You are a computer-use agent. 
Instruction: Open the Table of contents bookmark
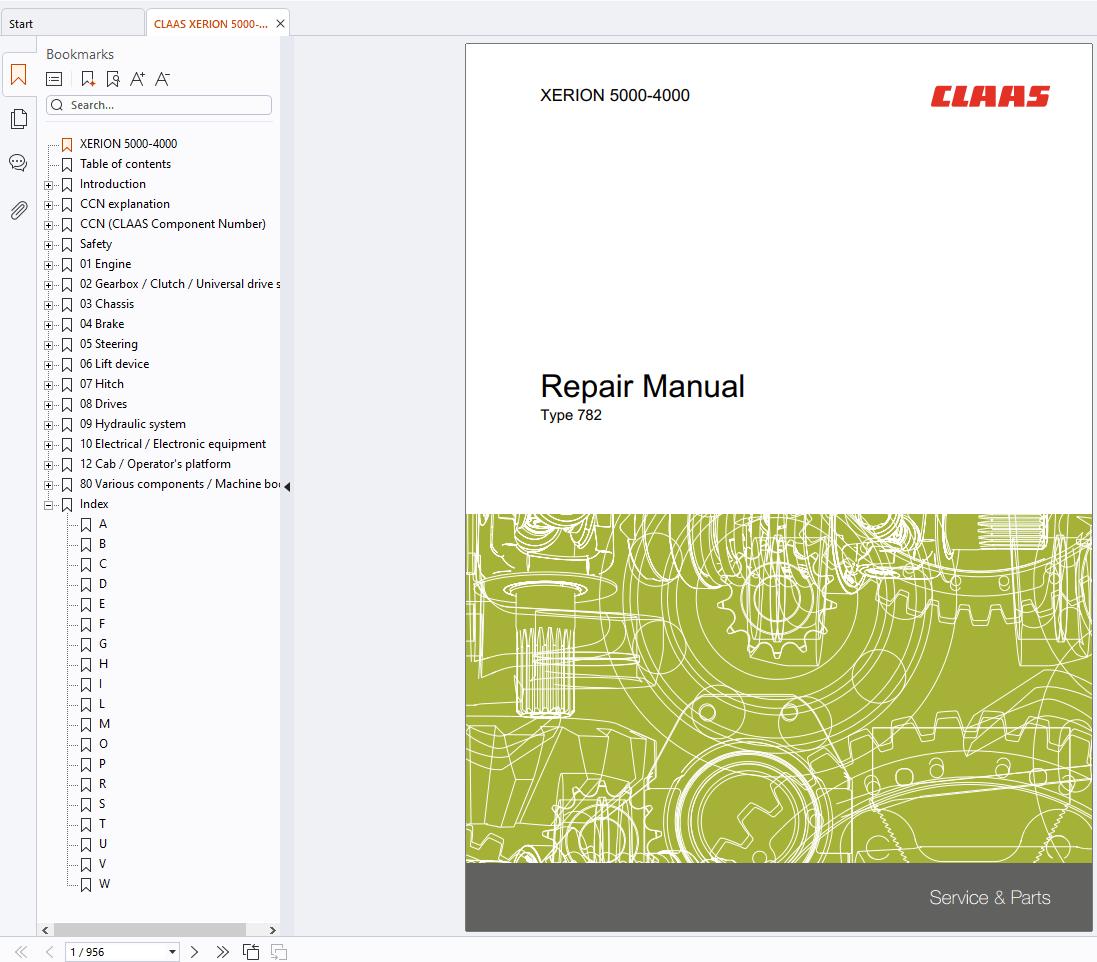(x=125, y=164)
